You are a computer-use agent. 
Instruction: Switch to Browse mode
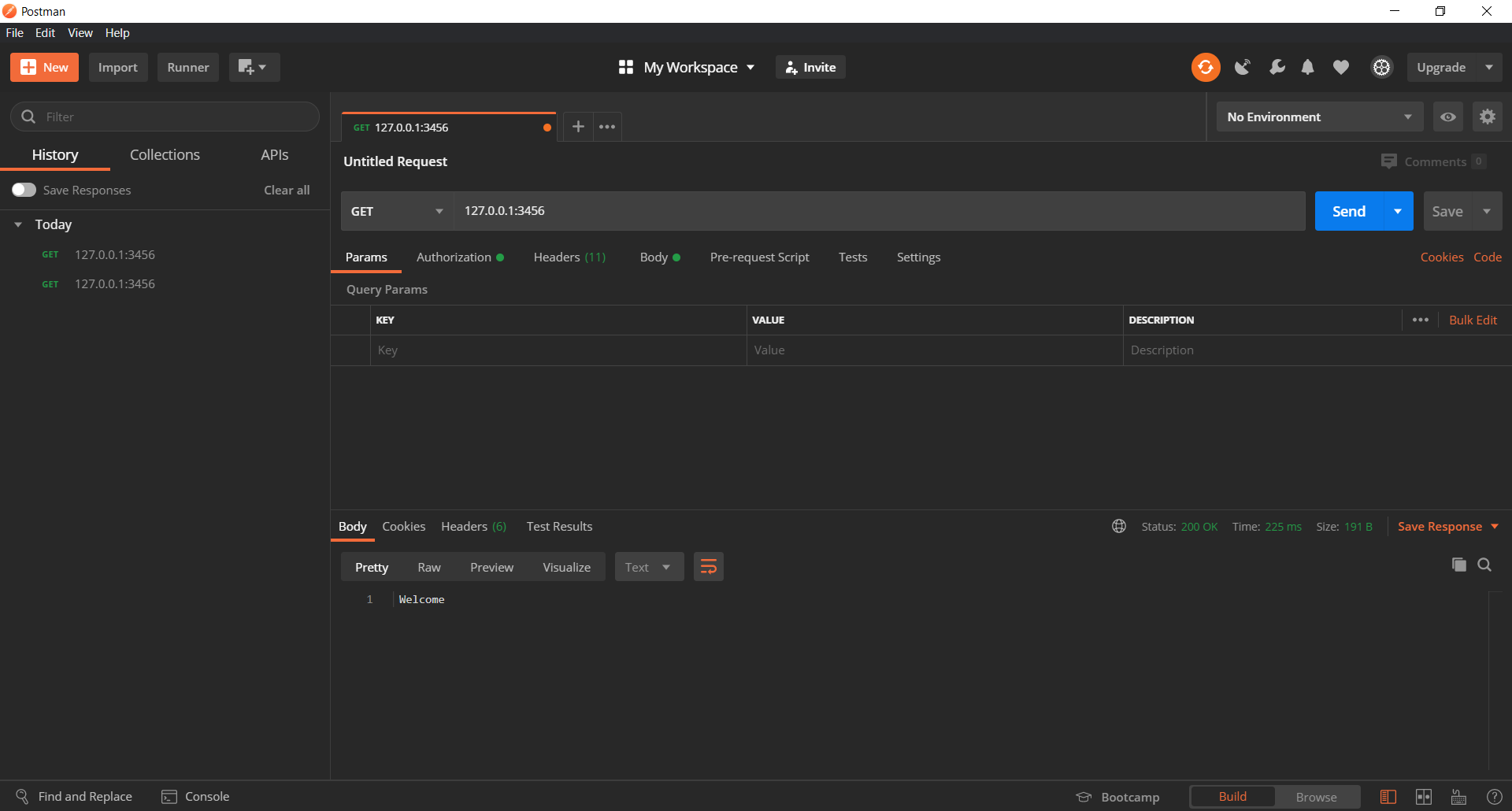click(1317, 797)
